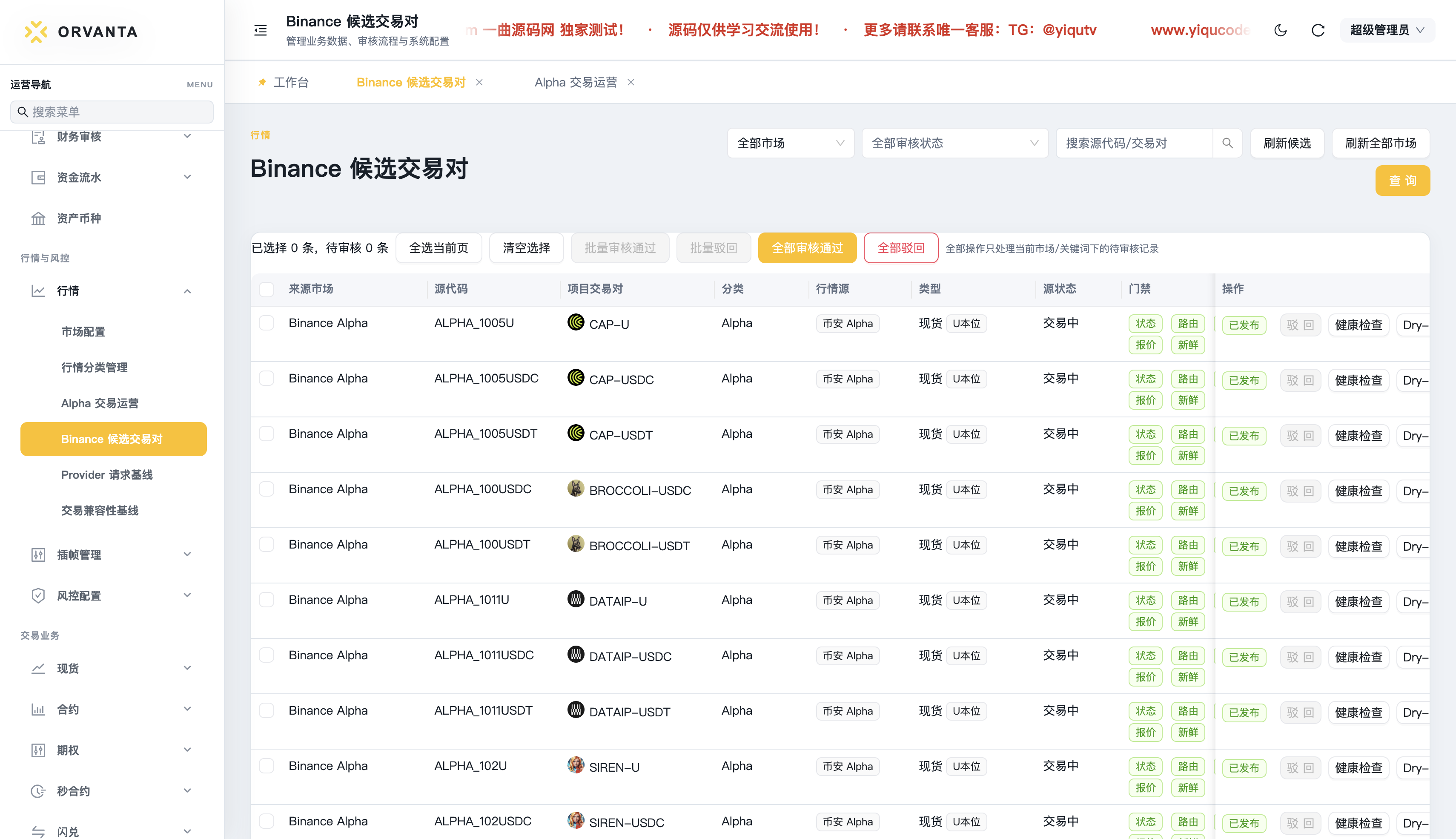Switch to the 工作台 tab
This screenshot has height=839, width=1456.
291,82
